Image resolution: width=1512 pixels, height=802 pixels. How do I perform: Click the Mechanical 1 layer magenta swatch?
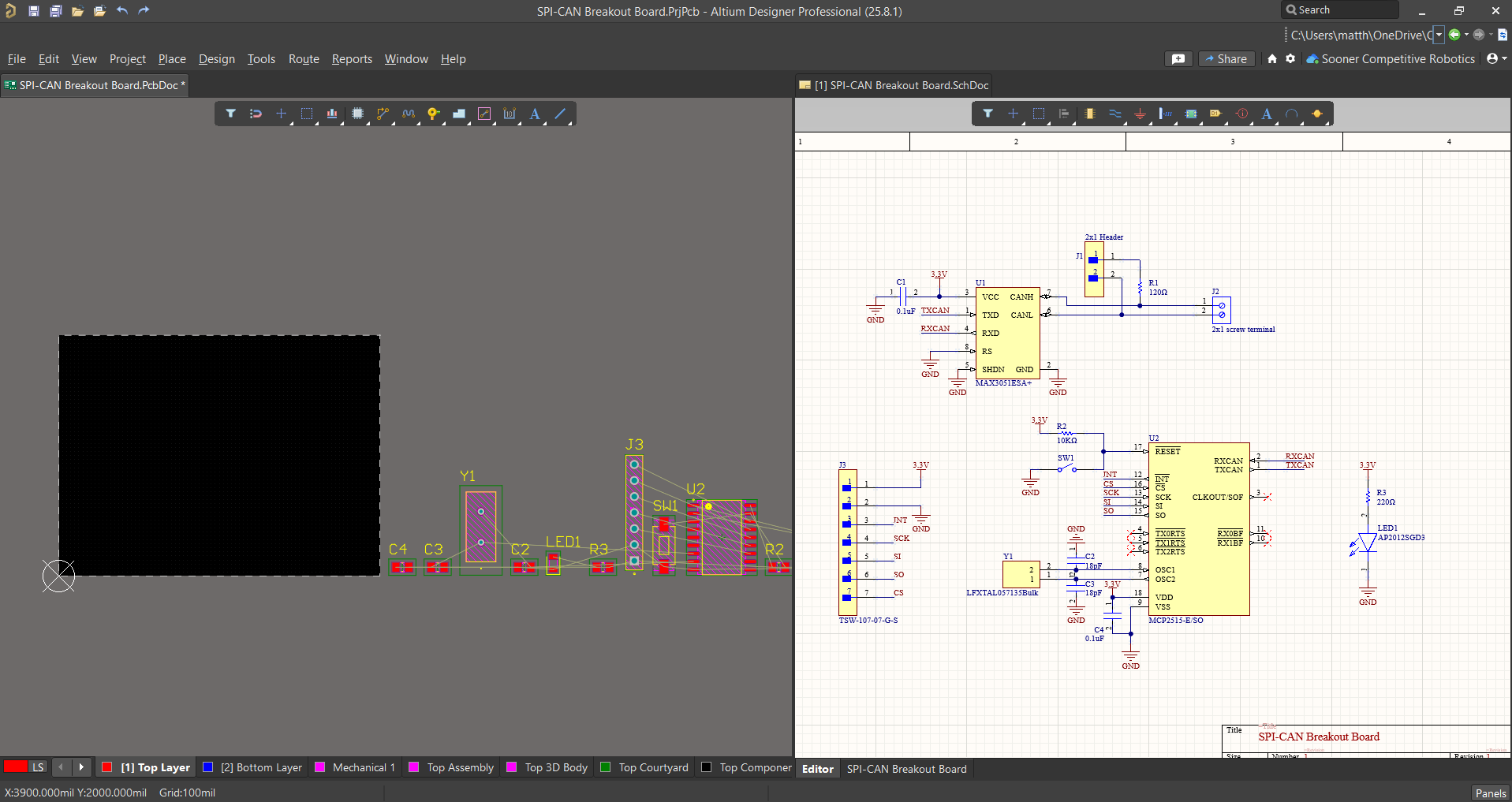tap(320, 767)
